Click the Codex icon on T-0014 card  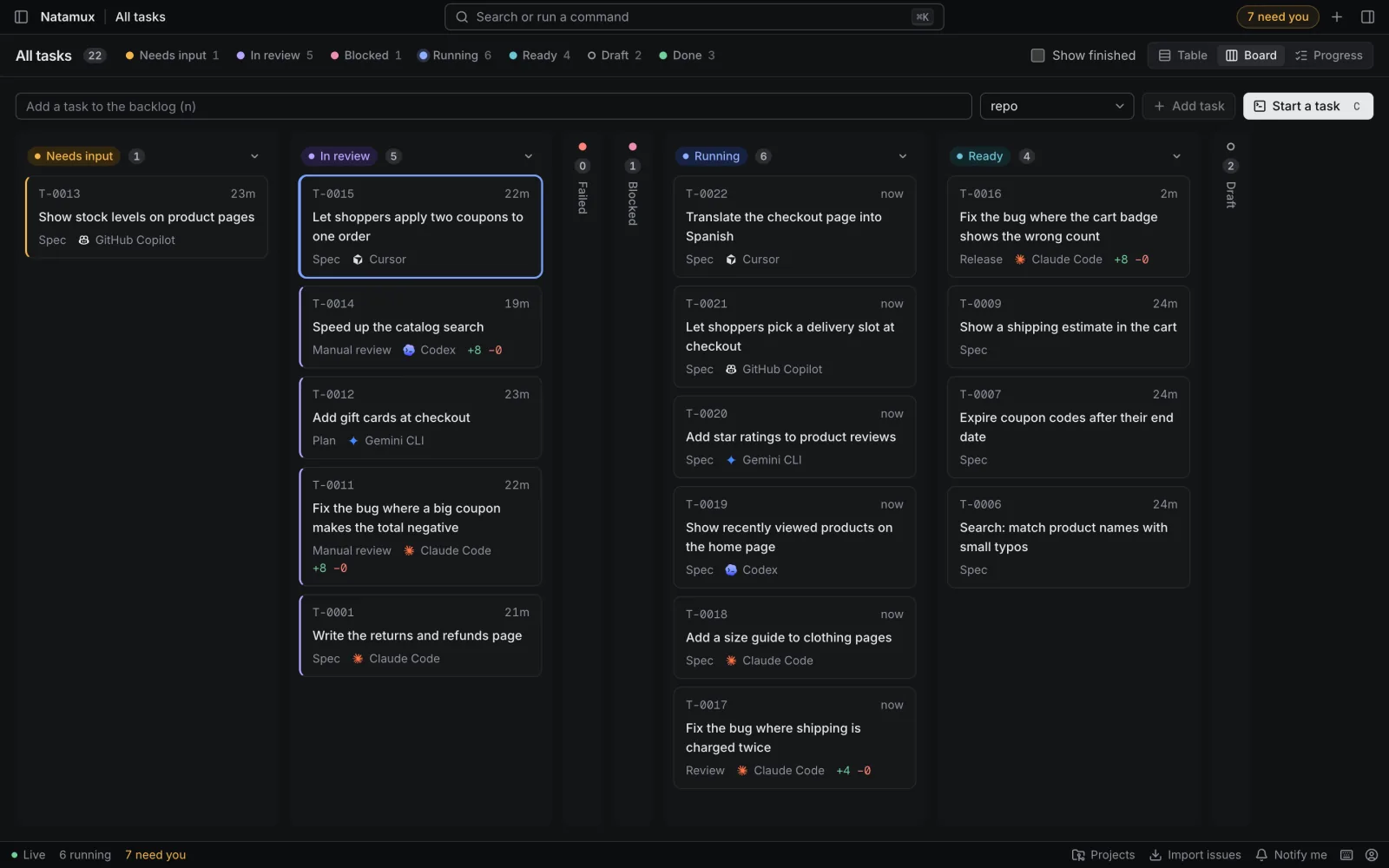409,350
